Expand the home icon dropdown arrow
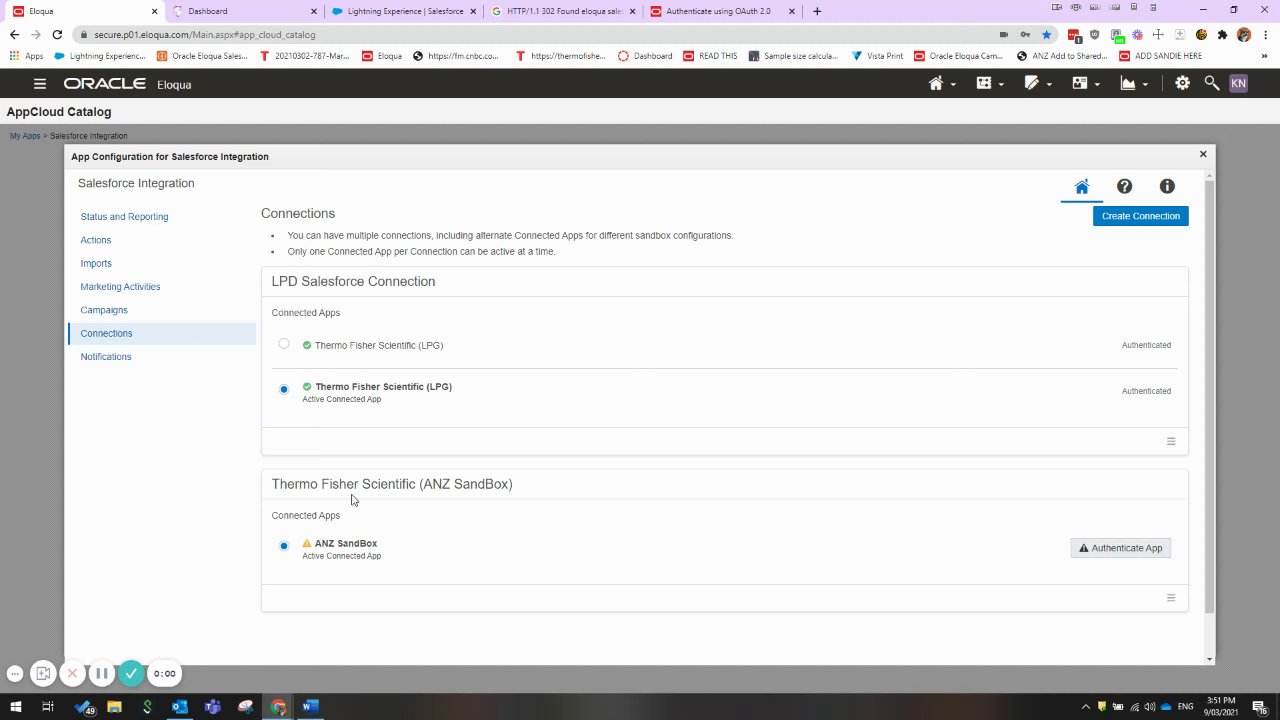Image resolution: width=1280 pixels, height=720 pixels. coord(953,85)
